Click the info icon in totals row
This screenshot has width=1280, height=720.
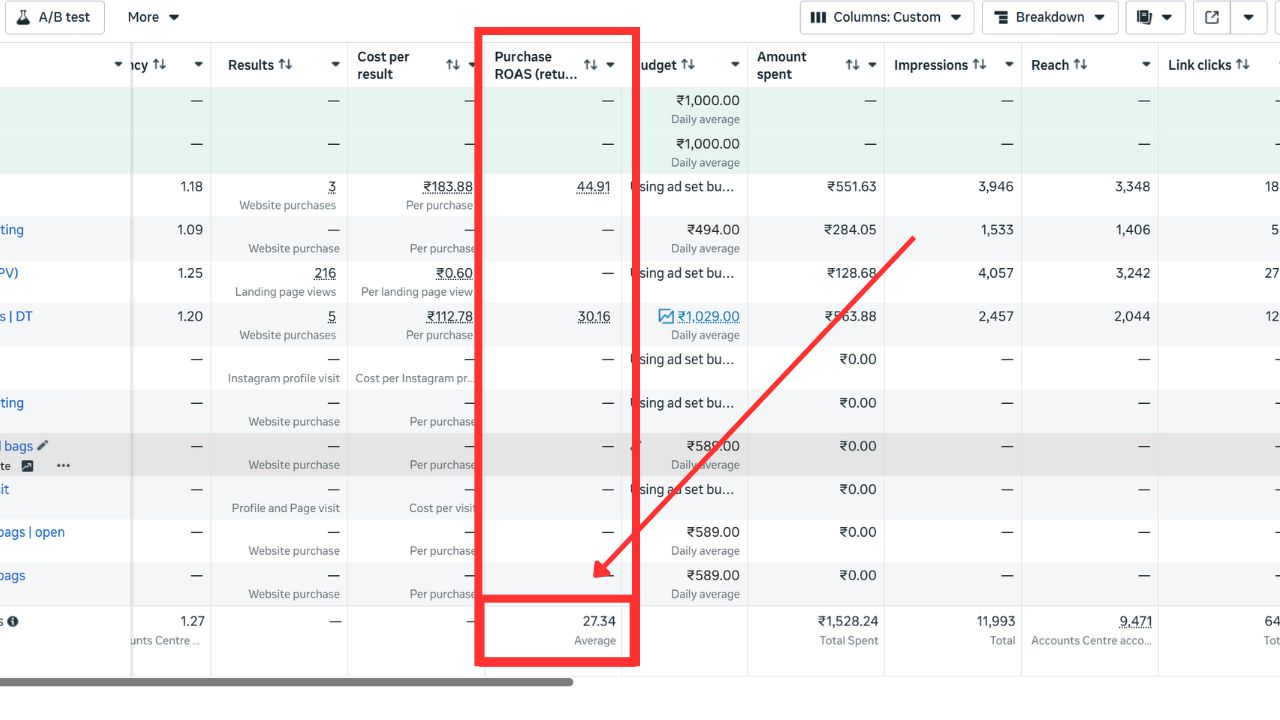click(13, 621)
